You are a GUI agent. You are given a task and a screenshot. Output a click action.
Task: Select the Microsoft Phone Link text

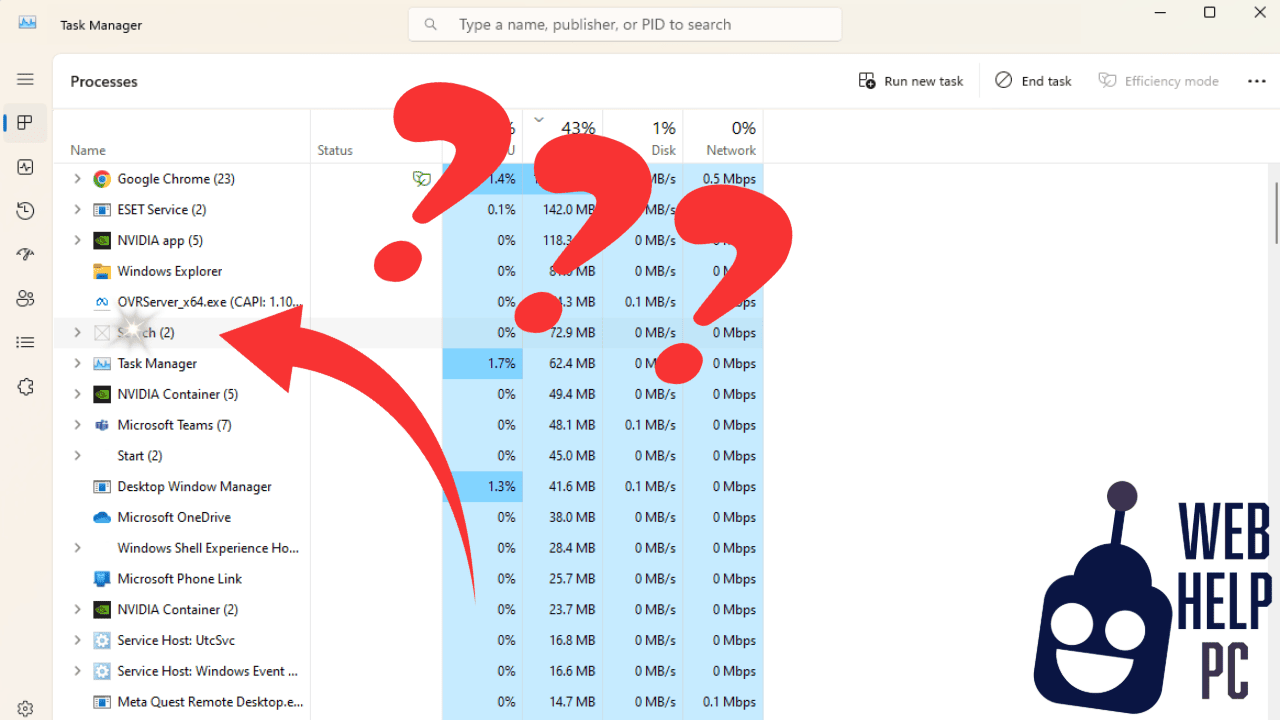coord(180,579)
